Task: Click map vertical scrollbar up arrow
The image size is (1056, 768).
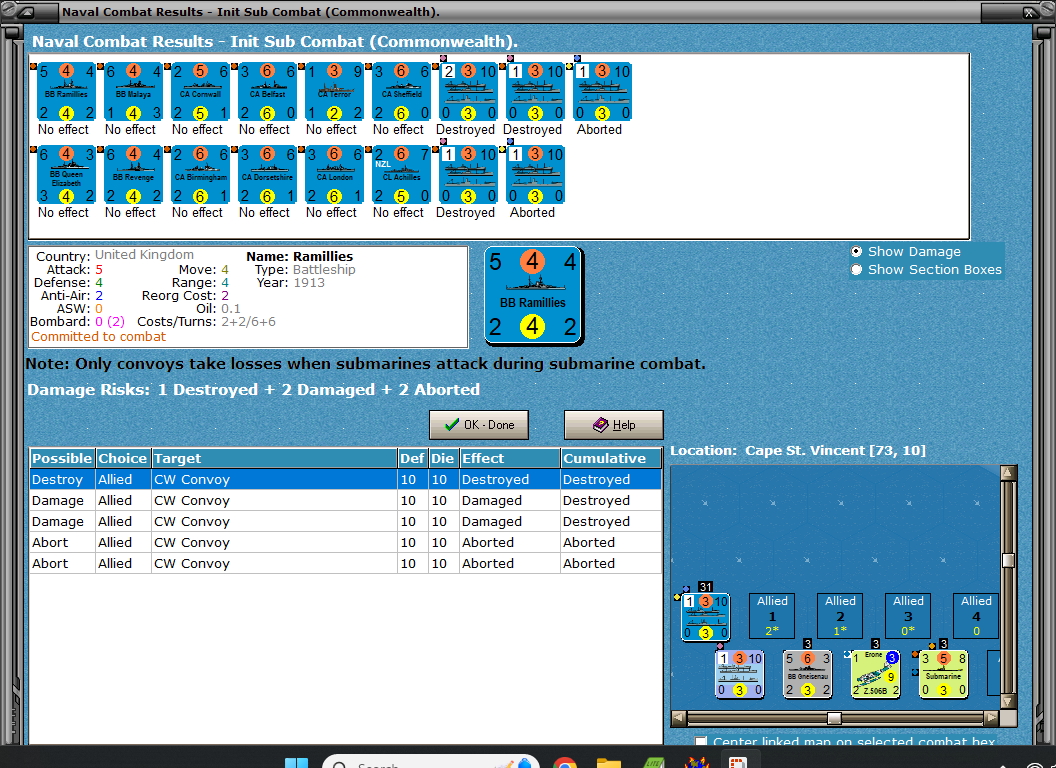Action: [1008, 472]
